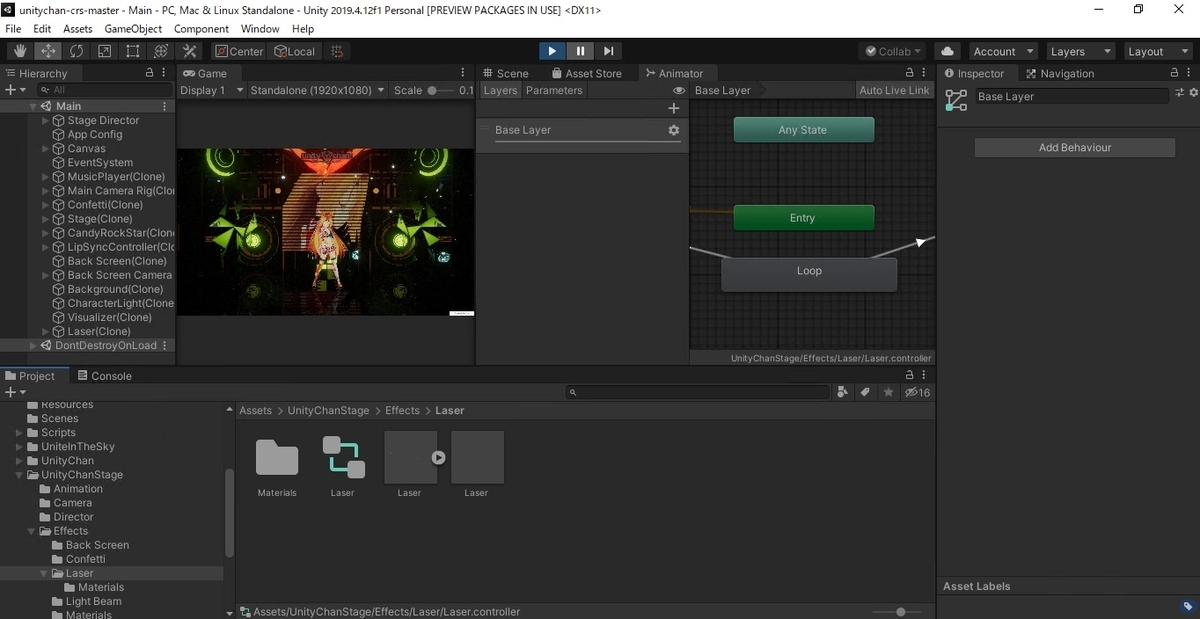Select the Scale tool
This screenshot has height=619, width=1200.
[x=104, y=51]
